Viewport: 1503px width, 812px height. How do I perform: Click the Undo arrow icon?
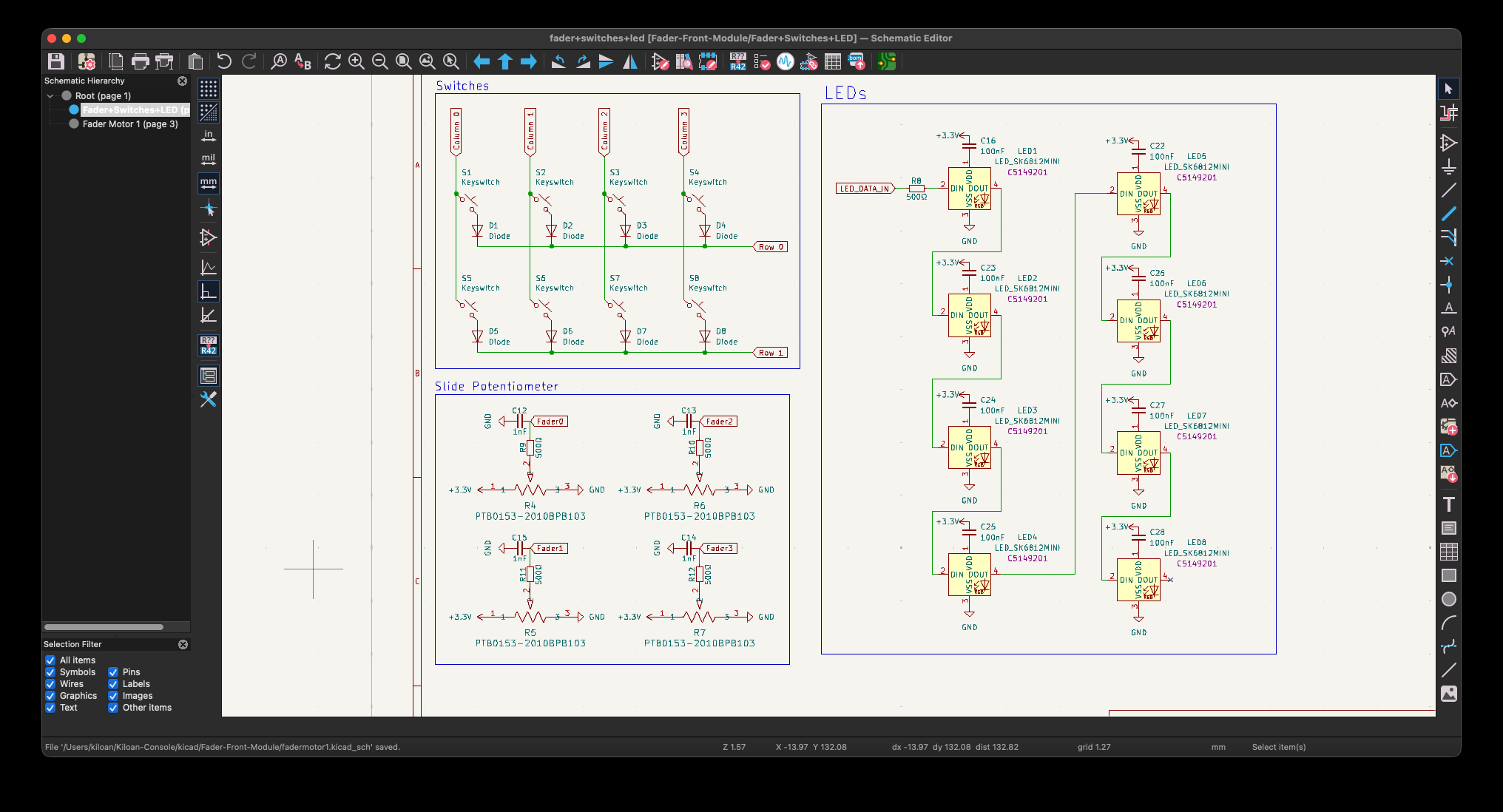[223, 61]
